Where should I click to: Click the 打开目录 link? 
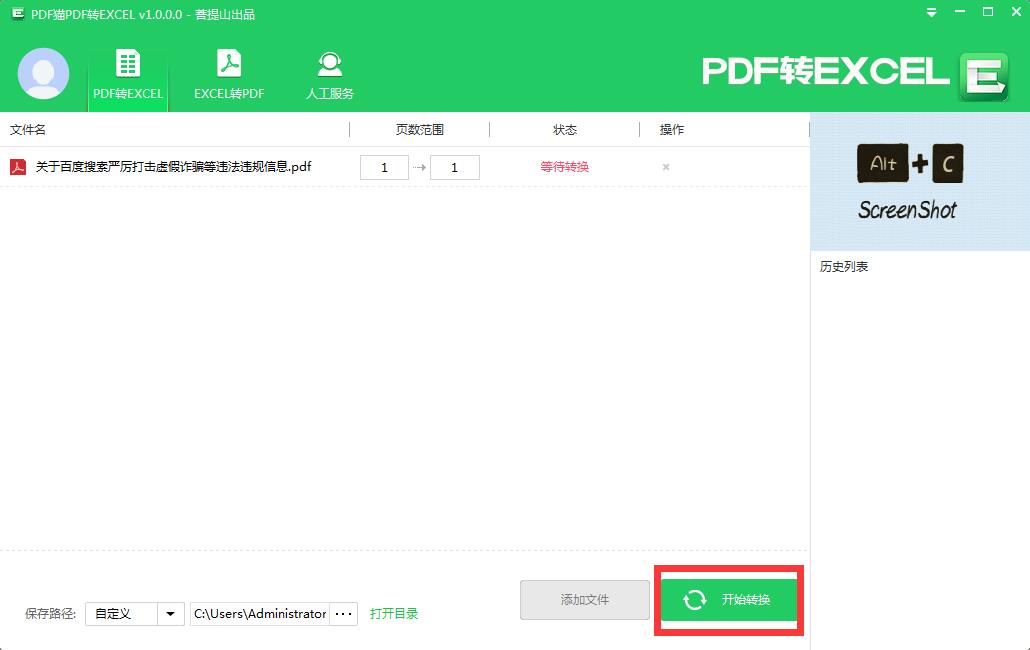point(394,613)
